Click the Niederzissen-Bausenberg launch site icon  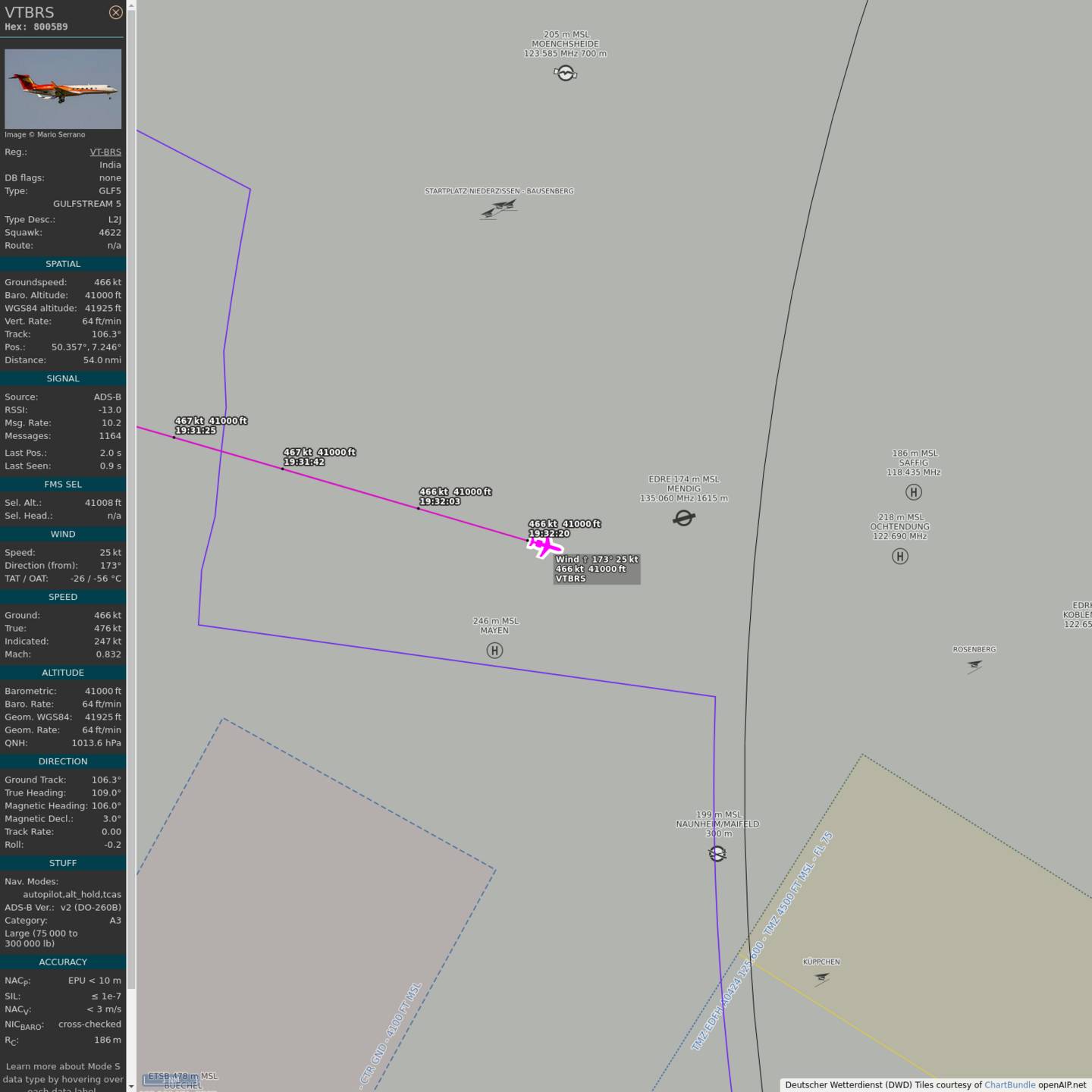499,208
